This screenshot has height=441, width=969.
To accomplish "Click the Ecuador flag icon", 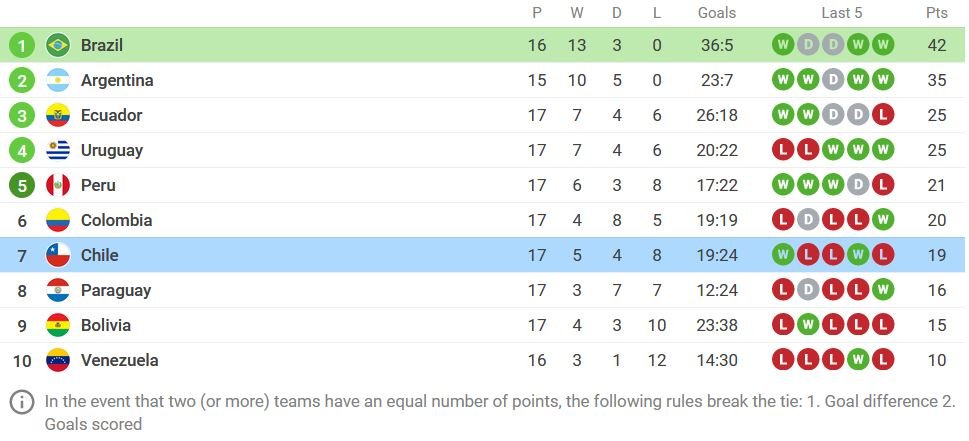I will (58, 115).
